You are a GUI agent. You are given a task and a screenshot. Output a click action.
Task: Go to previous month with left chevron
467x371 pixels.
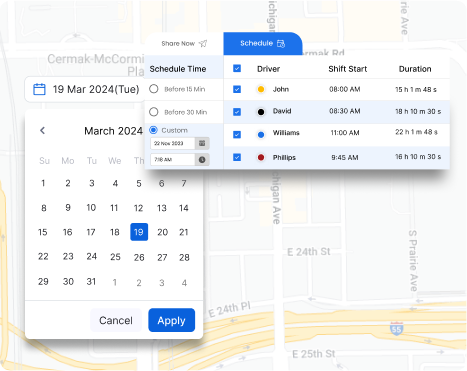click(x=42, y=130)
